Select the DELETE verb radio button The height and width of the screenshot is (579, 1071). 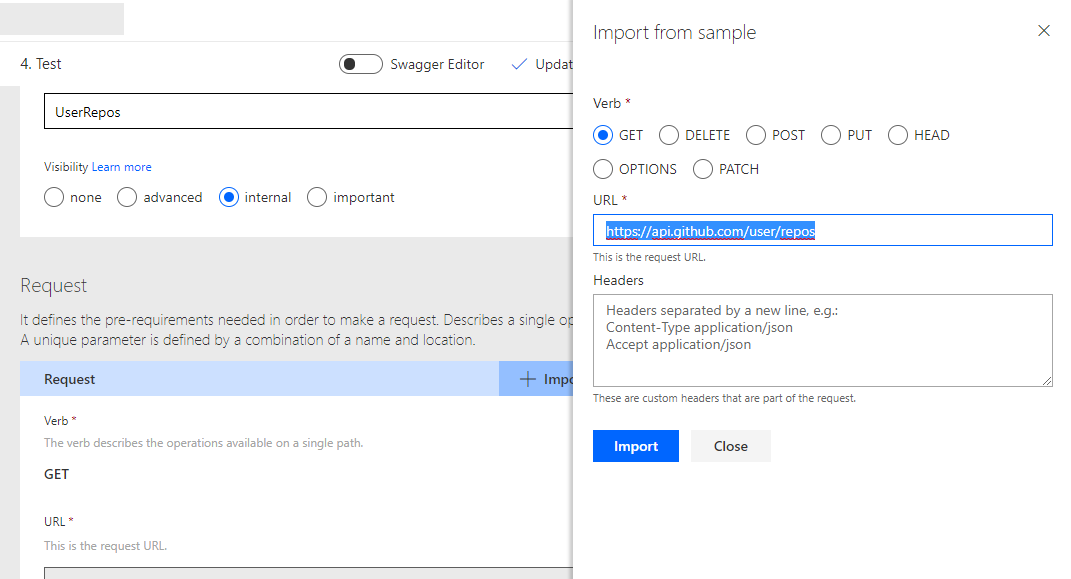669,135
